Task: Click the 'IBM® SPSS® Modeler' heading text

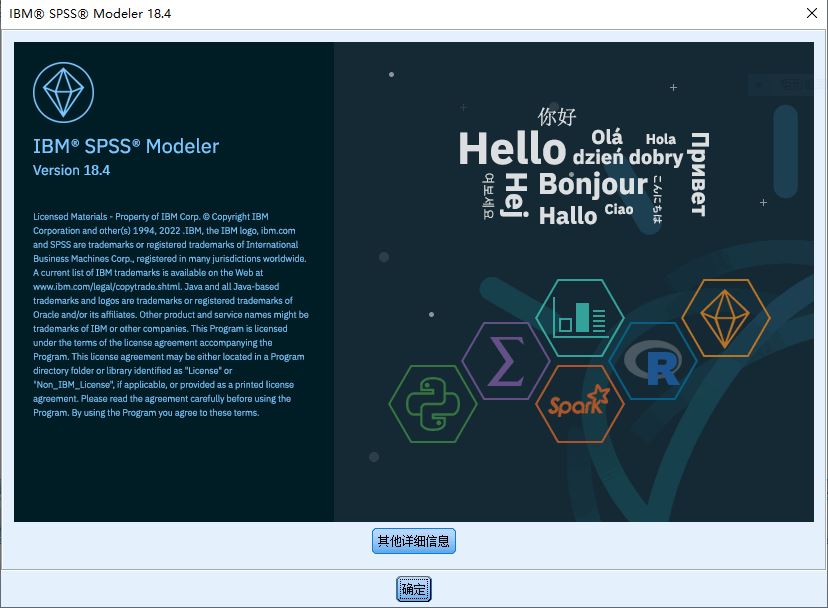Action: [126, 146]
